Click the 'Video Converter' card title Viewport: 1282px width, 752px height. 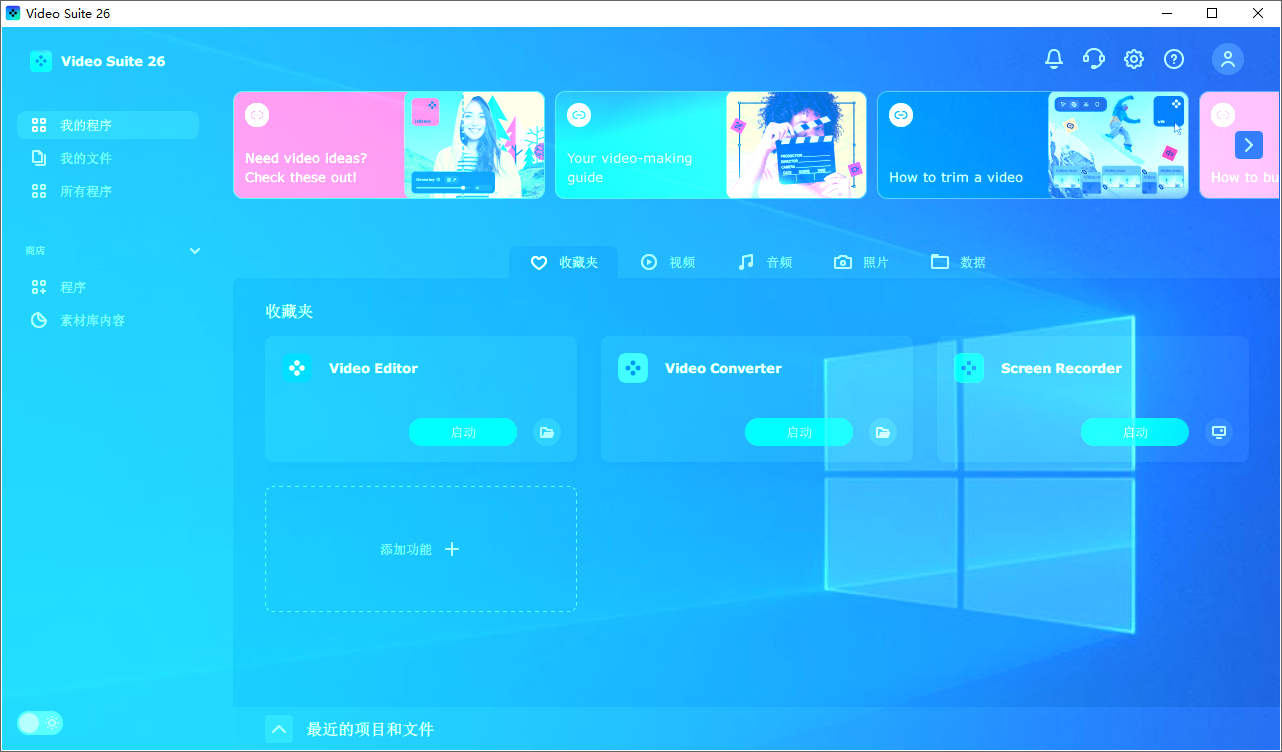pos(723,368)
